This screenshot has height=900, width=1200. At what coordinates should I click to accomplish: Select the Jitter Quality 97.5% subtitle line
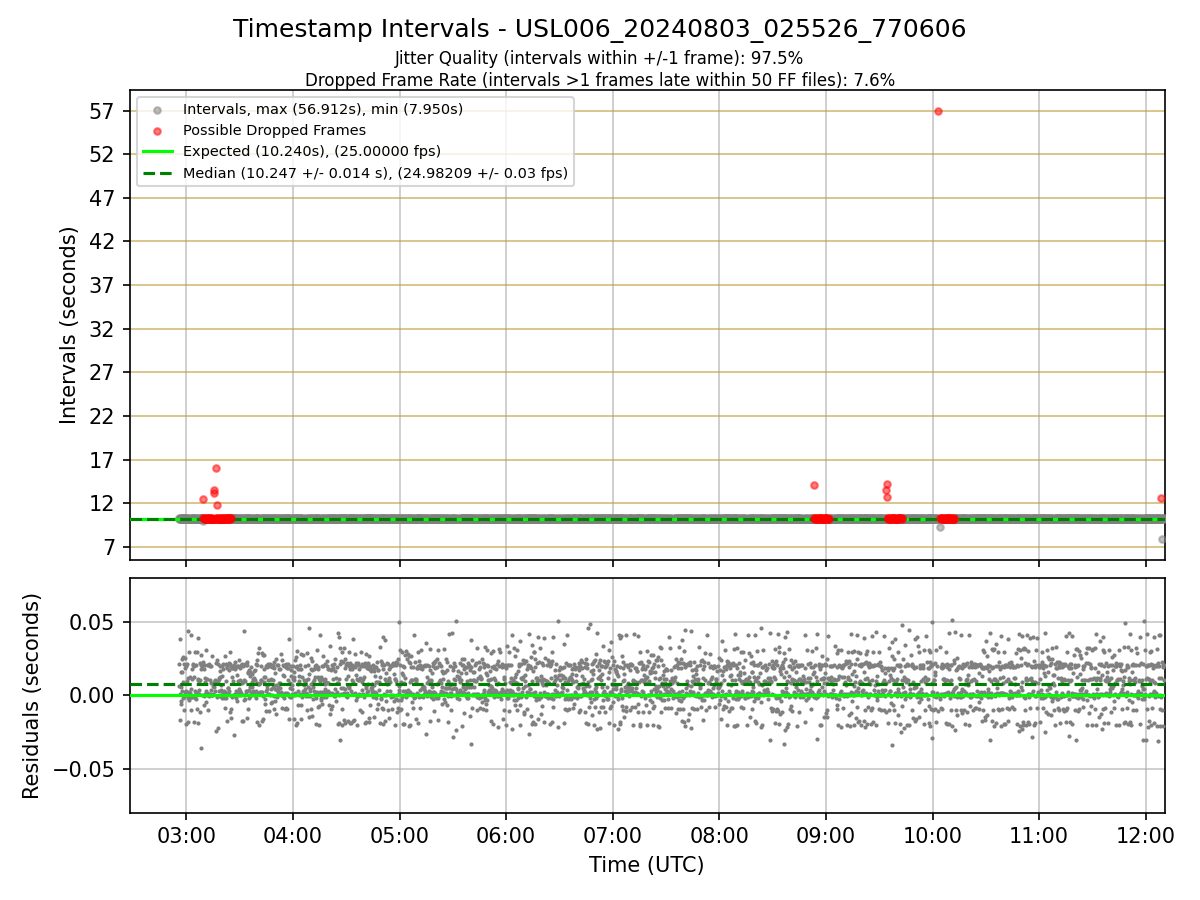[599, 59]
